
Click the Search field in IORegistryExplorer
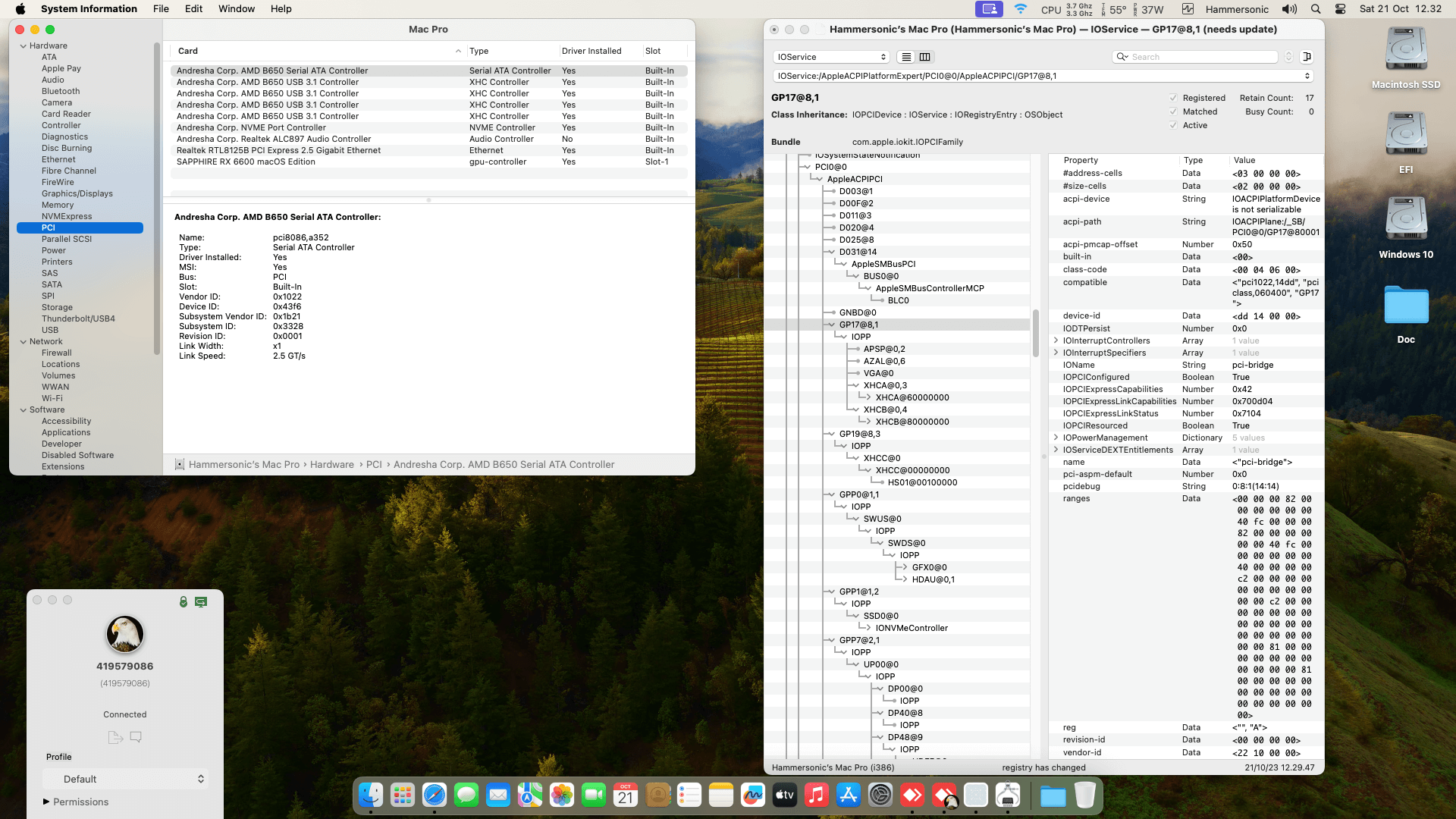tap(1202, 57)
